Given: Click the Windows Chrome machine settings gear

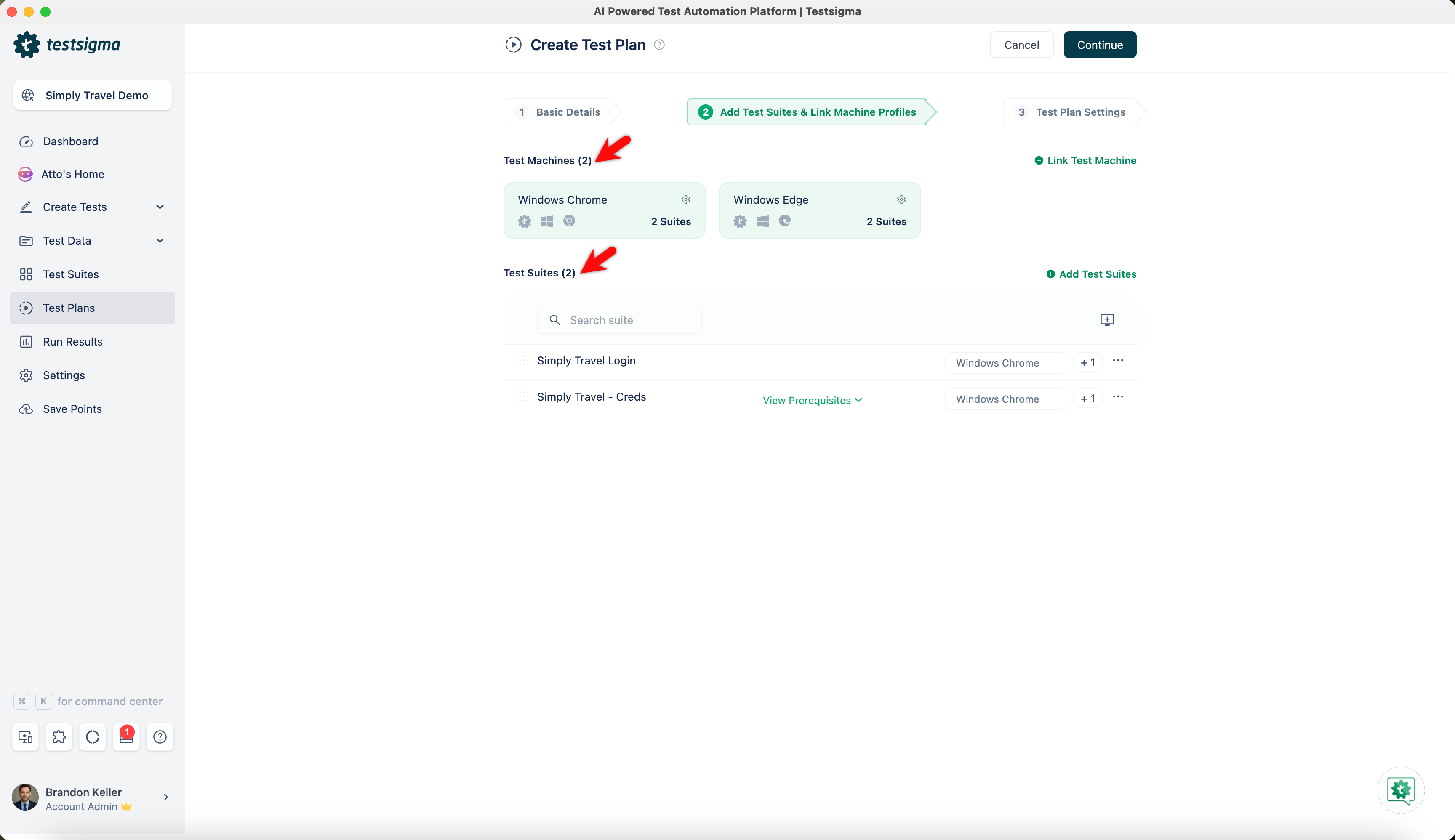Looking at the screenshot, I should [686, 199].
